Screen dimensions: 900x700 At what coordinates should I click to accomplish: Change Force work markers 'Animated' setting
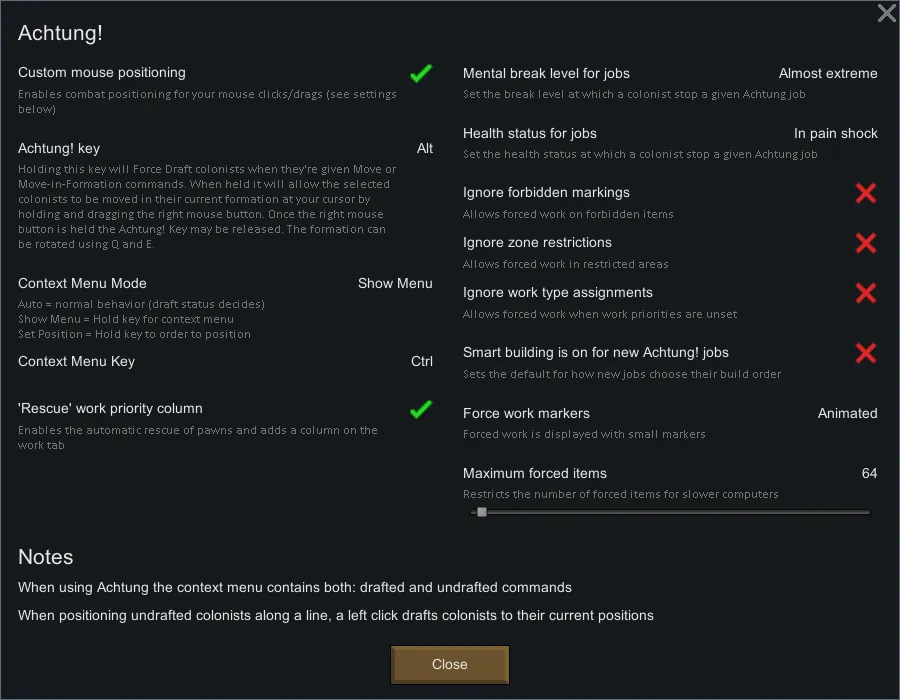point(847,413)
